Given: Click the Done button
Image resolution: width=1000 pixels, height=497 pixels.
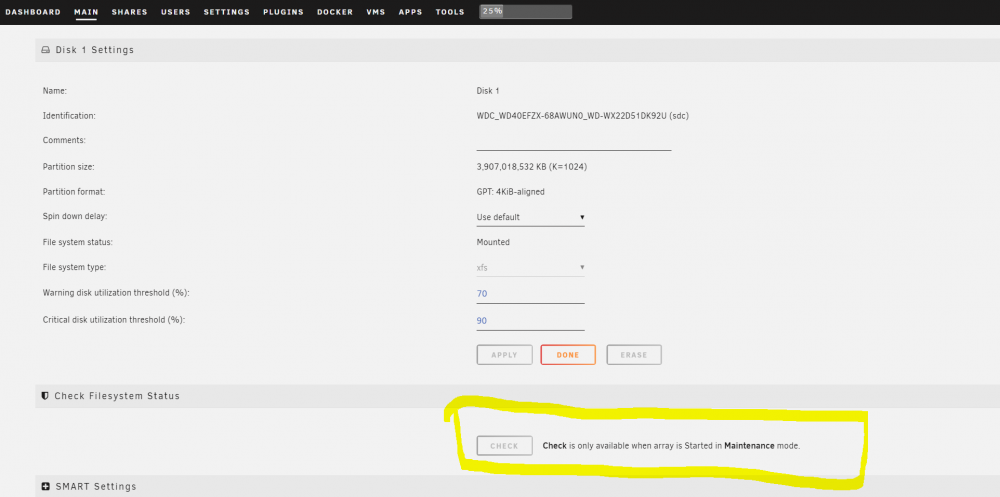Looking at the screenshot, I should tap(568, 355).
